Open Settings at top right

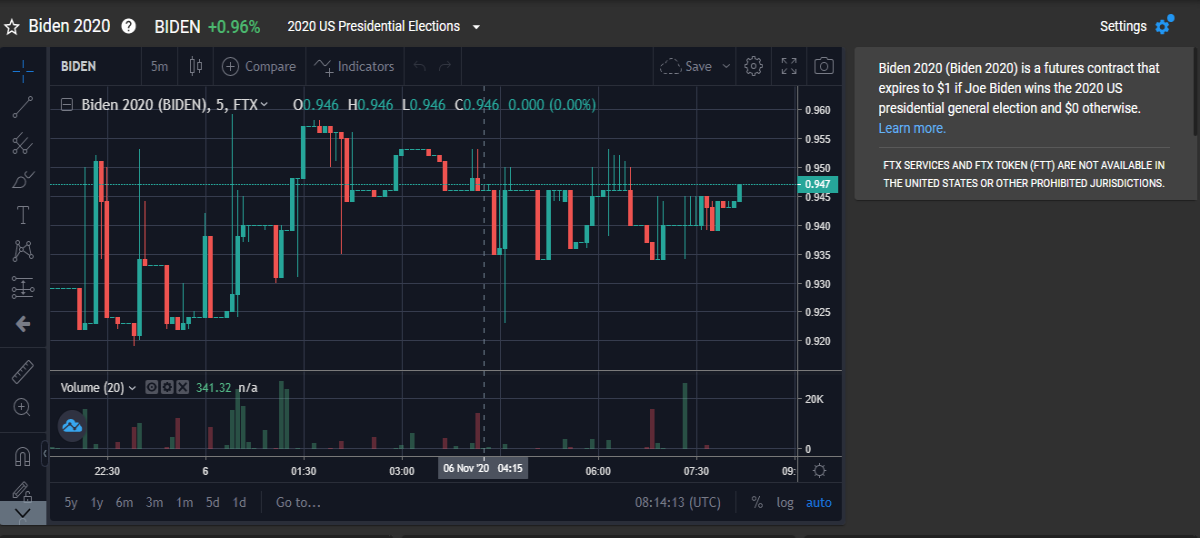[x=1136, y=26]
